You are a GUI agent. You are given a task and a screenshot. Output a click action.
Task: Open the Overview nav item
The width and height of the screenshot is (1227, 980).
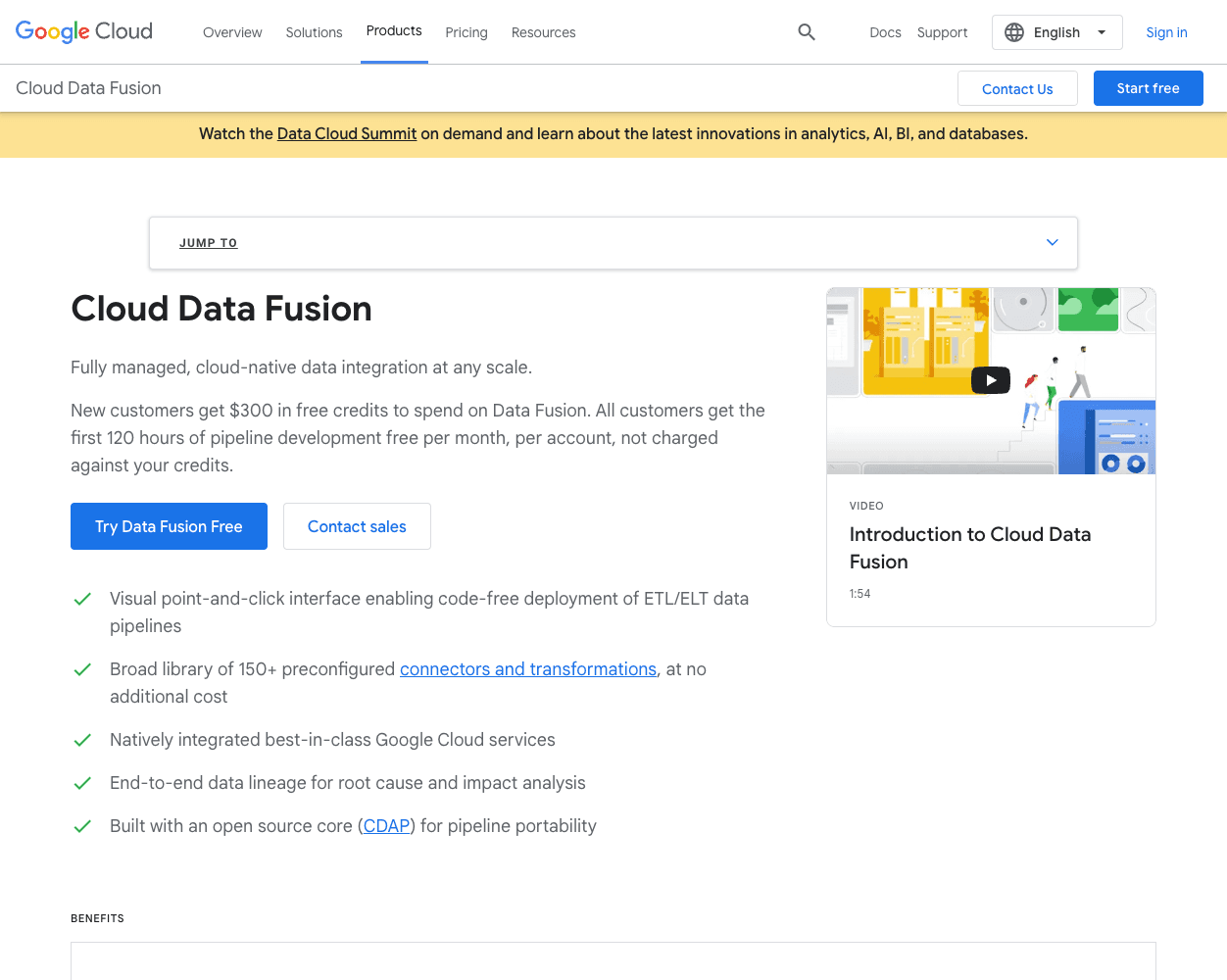(232, 32)
